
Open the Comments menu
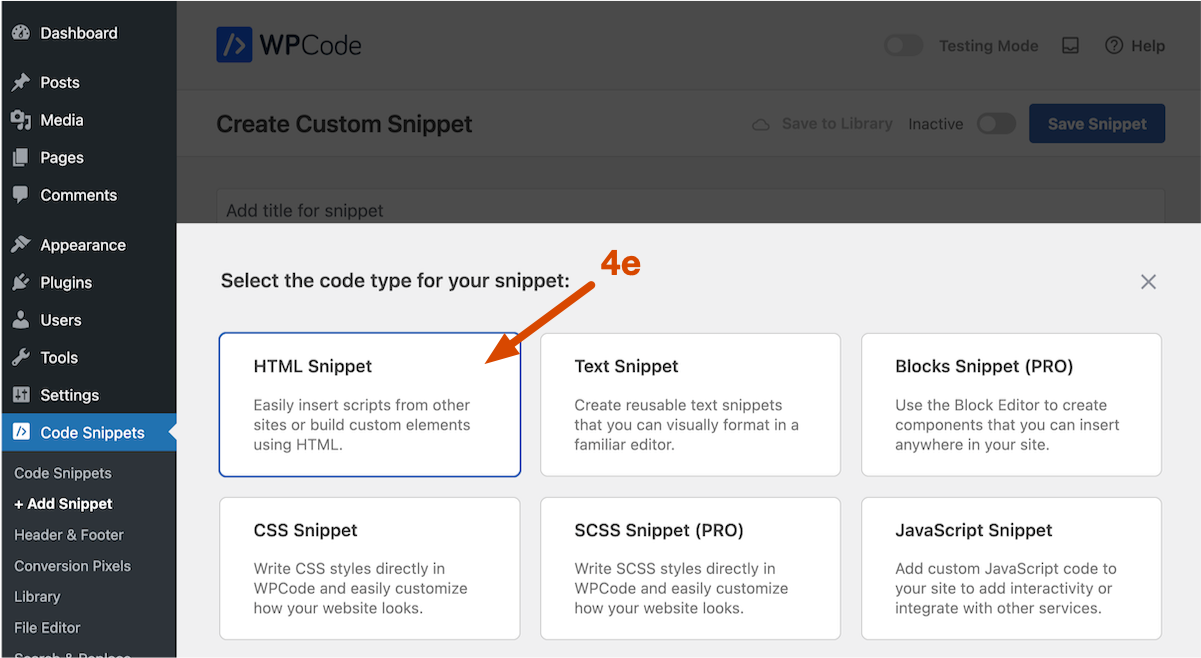tap(79, 195)
